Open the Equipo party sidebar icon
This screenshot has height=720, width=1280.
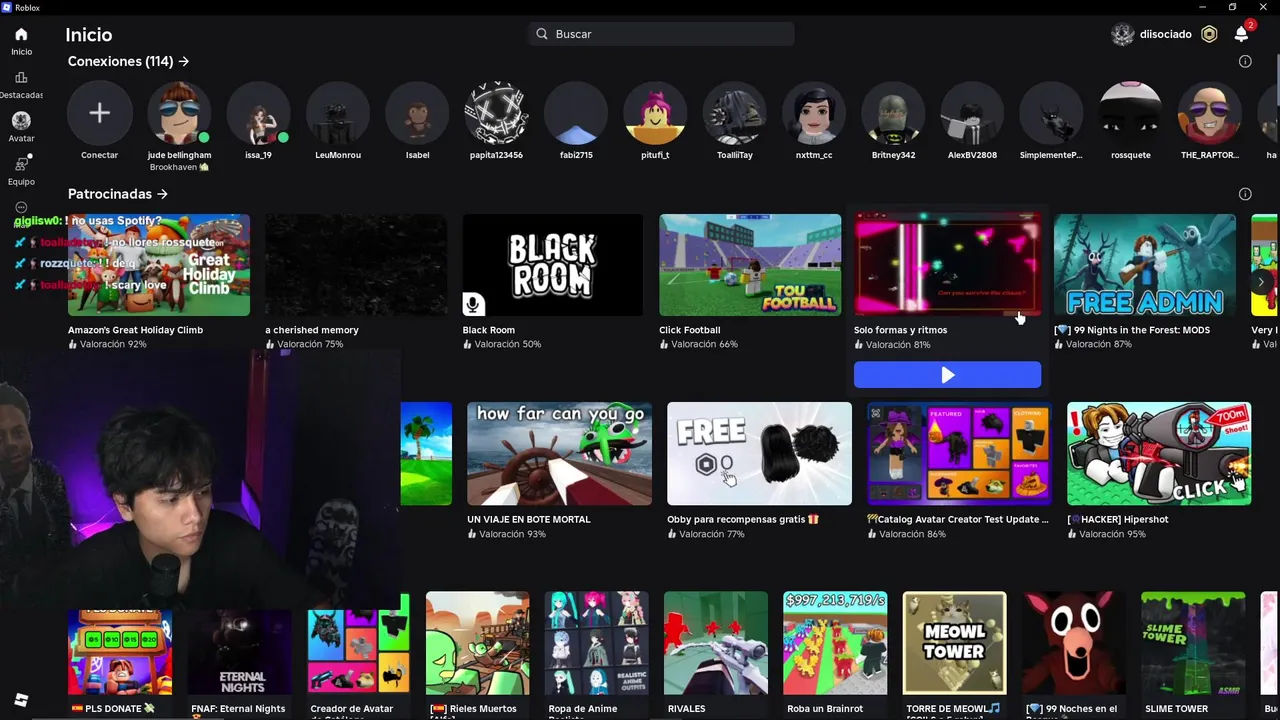[21, 164]
